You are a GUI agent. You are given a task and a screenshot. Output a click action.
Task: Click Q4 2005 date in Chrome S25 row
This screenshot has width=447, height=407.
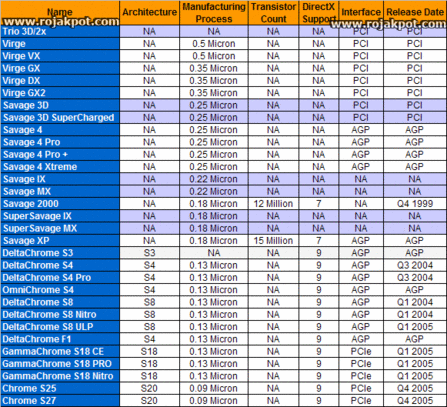(x=415, y=389)
